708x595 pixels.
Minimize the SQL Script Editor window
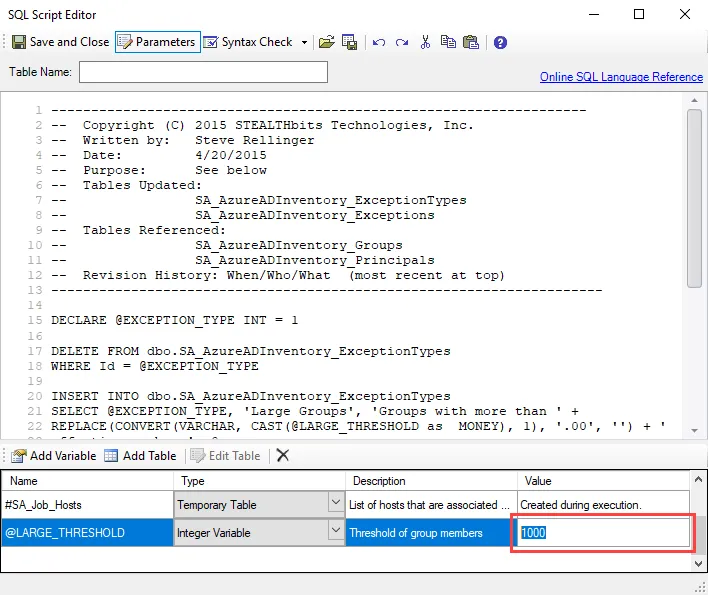click(594, 14)
